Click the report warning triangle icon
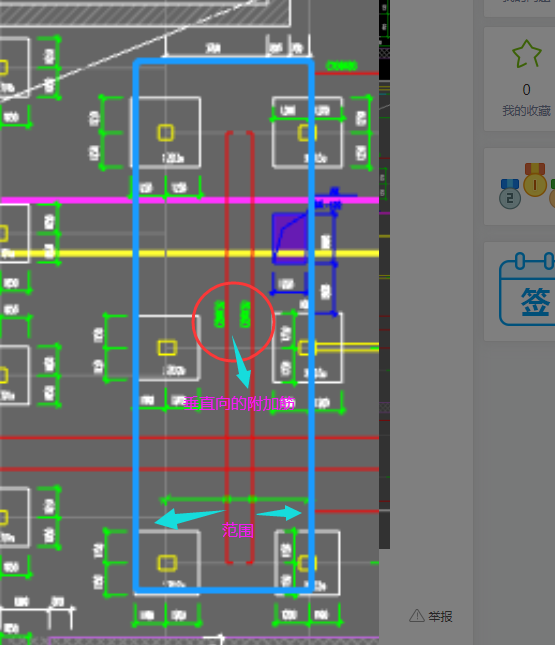 (x=417, y=615)
